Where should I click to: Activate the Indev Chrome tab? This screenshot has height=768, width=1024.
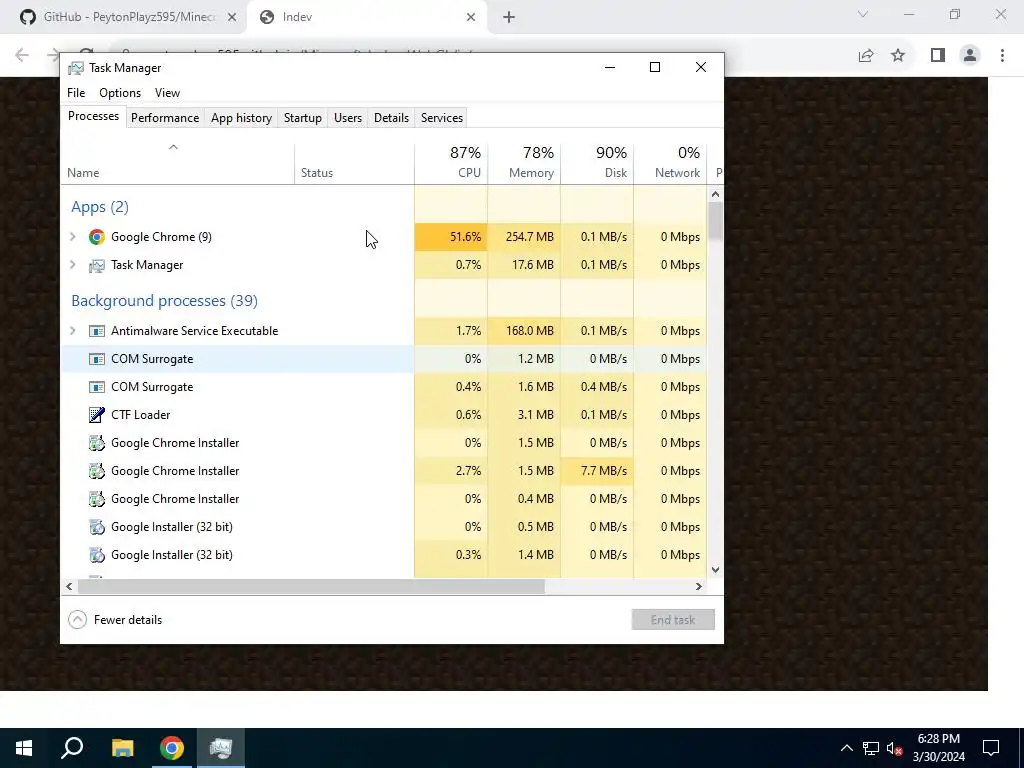pyautogui.click(x=366, y=18)
